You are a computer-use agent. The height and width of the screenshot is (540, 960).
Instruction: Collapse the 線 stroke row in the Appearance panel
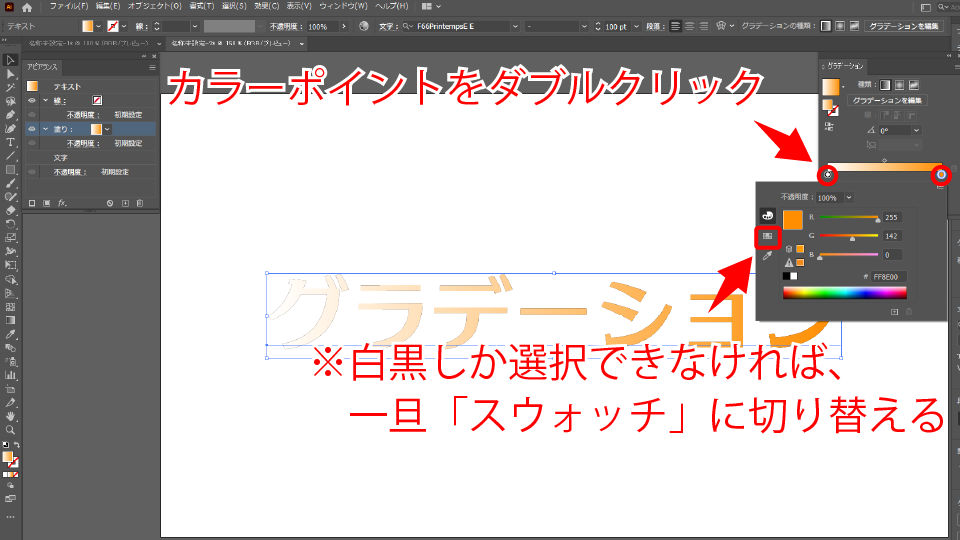click(45, 100)
